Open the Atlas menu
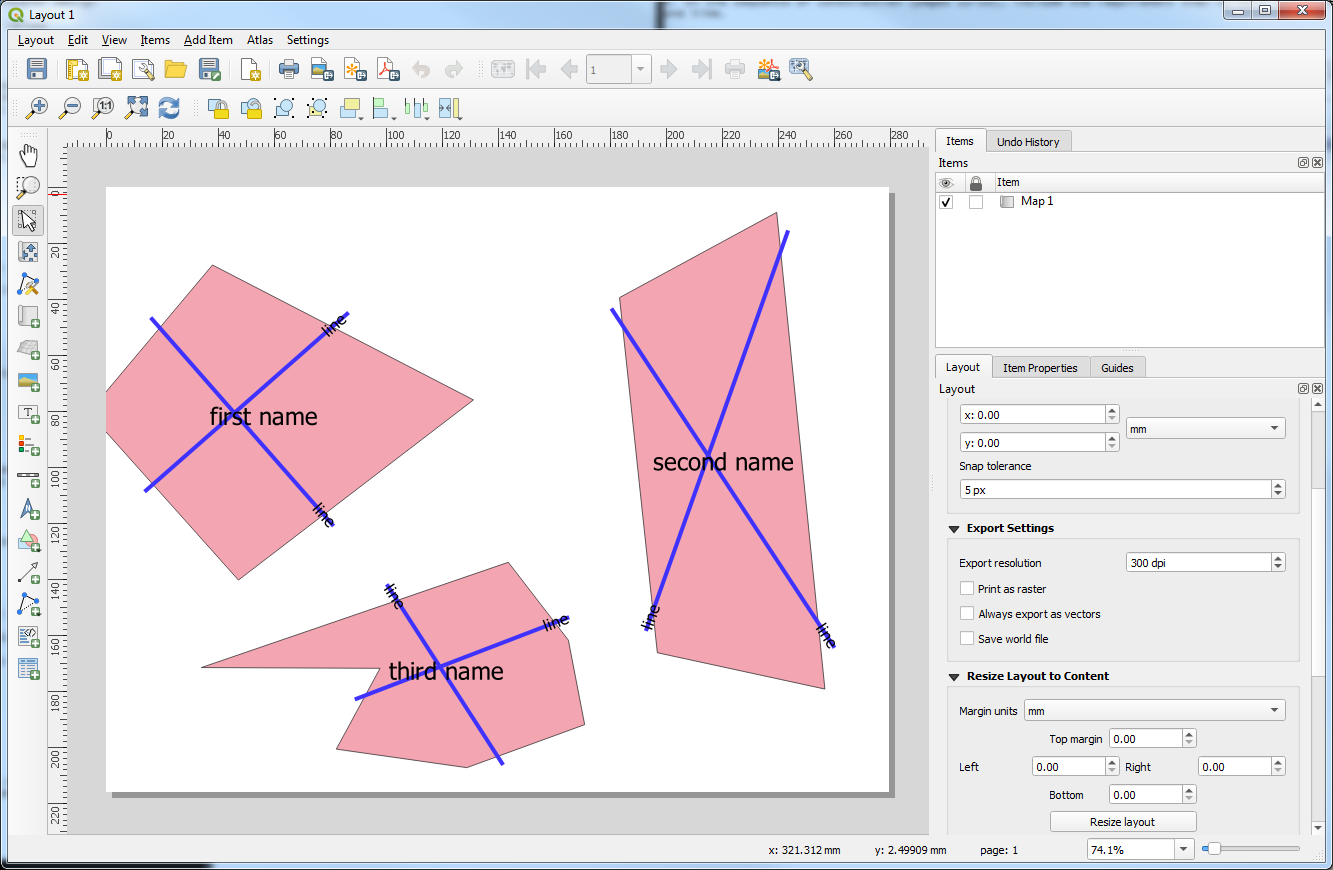Screen dimensions: 1333x870 (259, 39)
